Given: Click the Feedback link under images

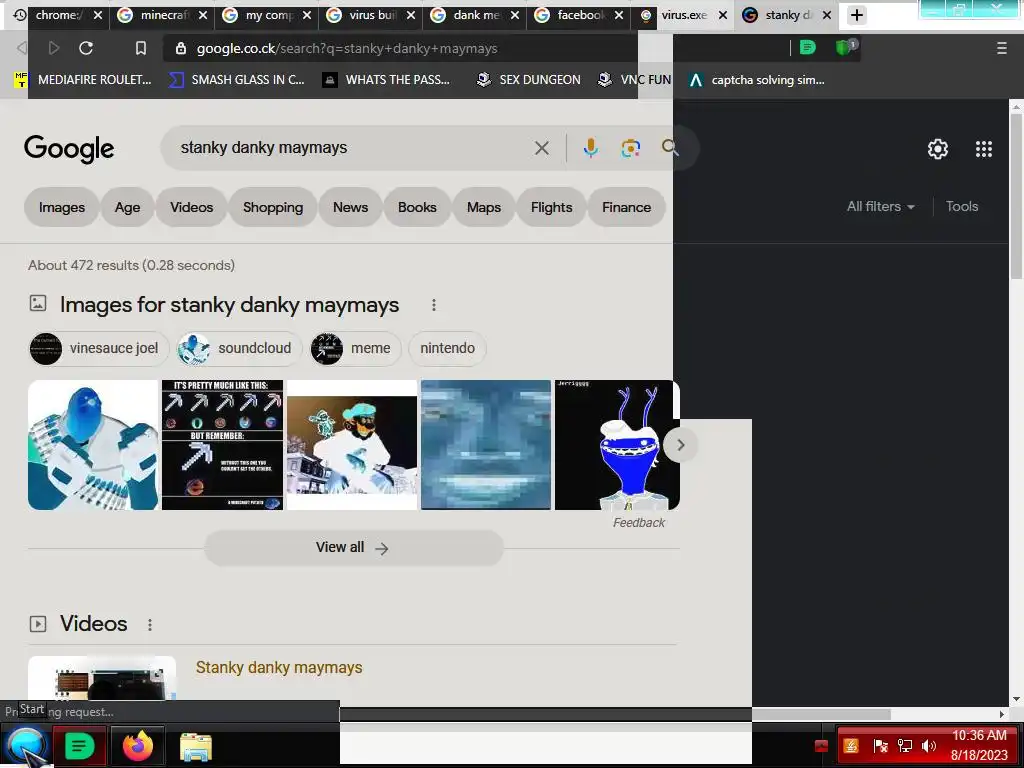Looking at the screenshot, I should pos(639,523).
